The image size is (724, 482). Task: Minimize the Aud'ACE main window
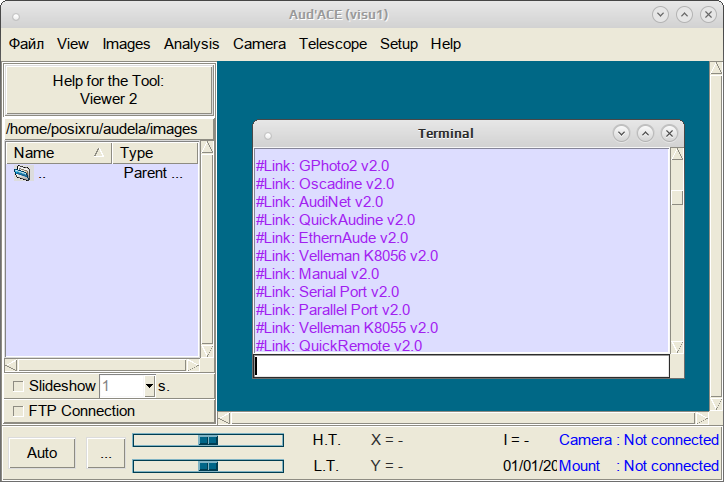click(661, 15)
